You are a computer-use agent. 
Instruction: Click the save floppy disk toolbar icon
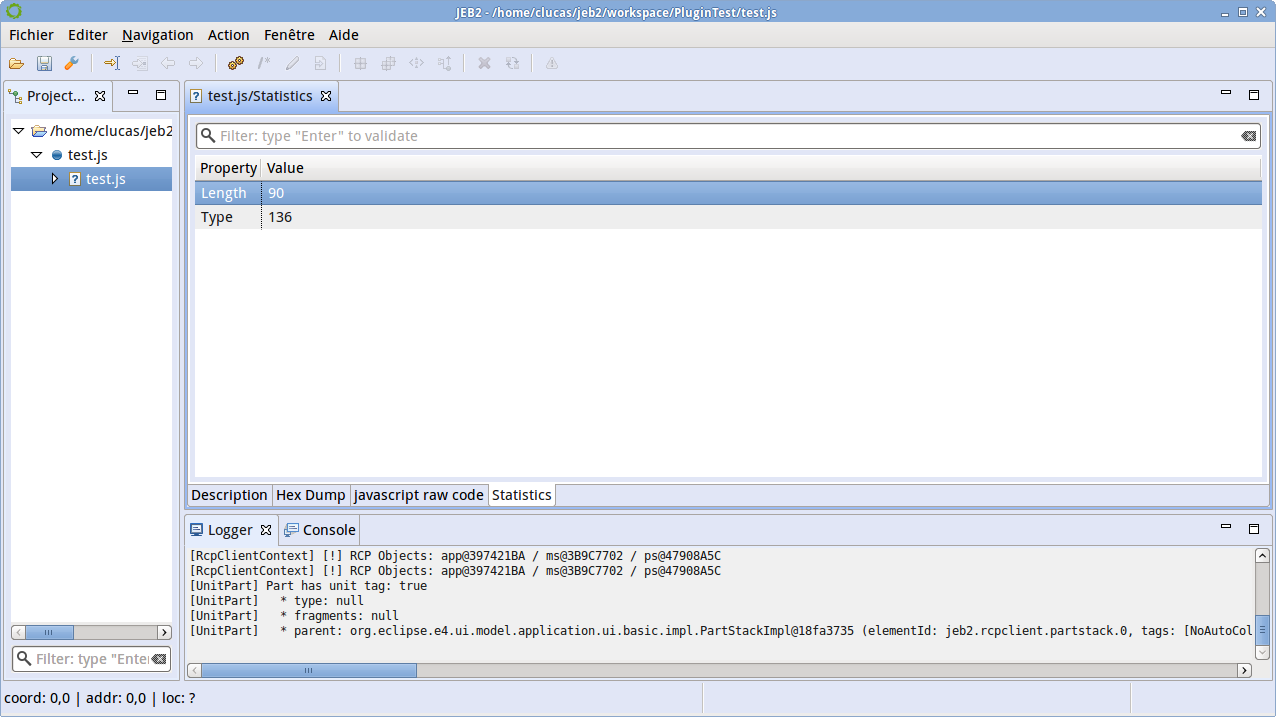pos(44,63)
